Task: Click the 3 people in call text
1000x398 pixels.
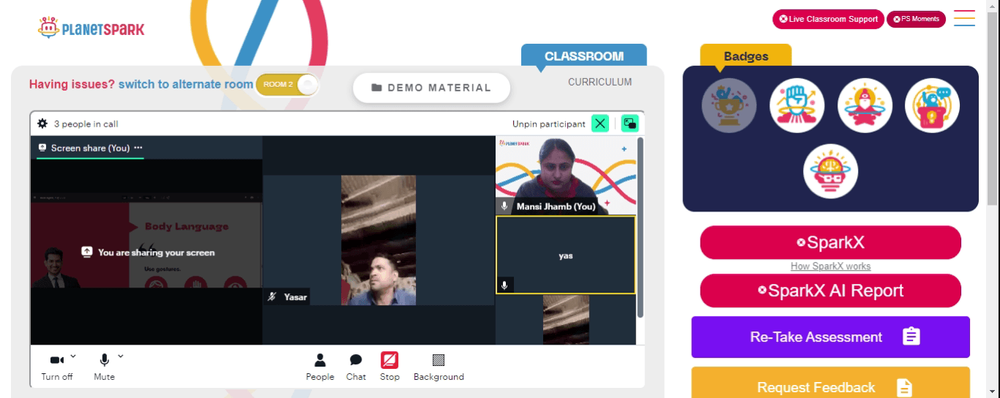Action: click(86, 124)
